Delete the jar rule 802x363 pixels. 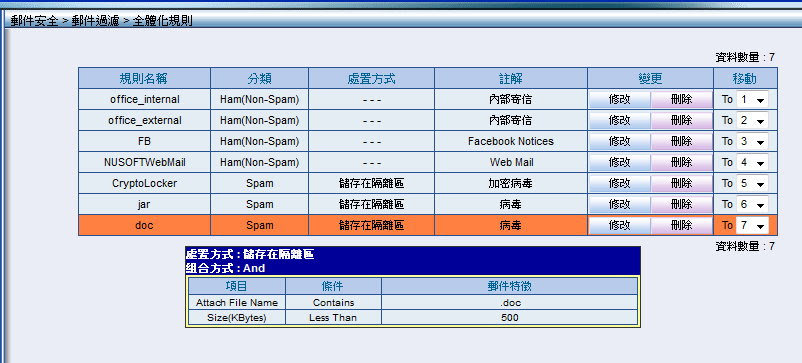coord(681,204)
